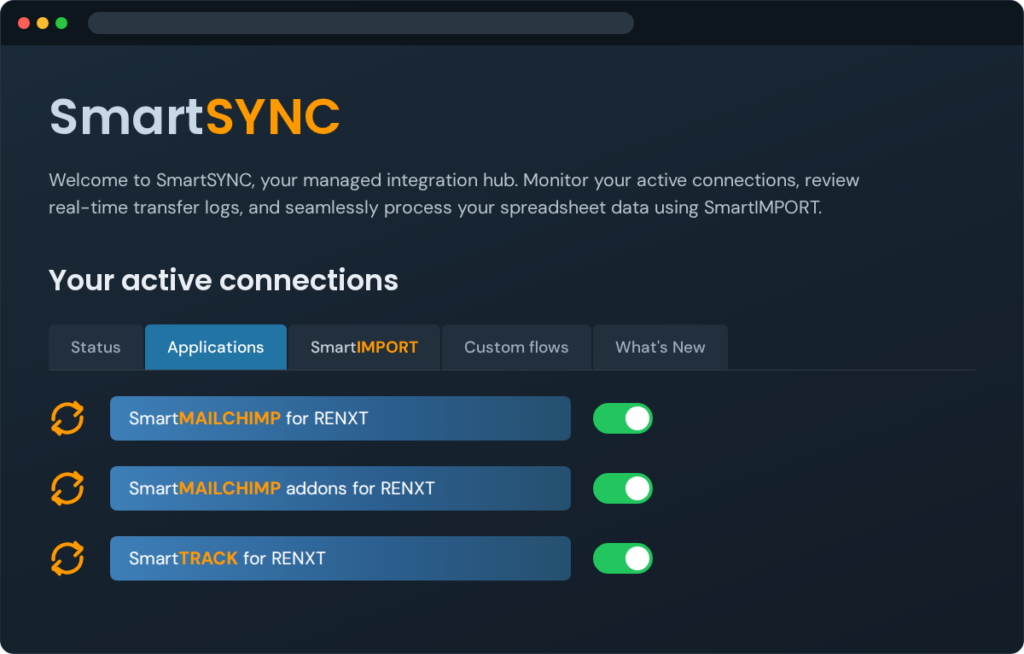Click the Your active connections heading
This screenshot has height=654, width=1024.
(x=223, y=280)
